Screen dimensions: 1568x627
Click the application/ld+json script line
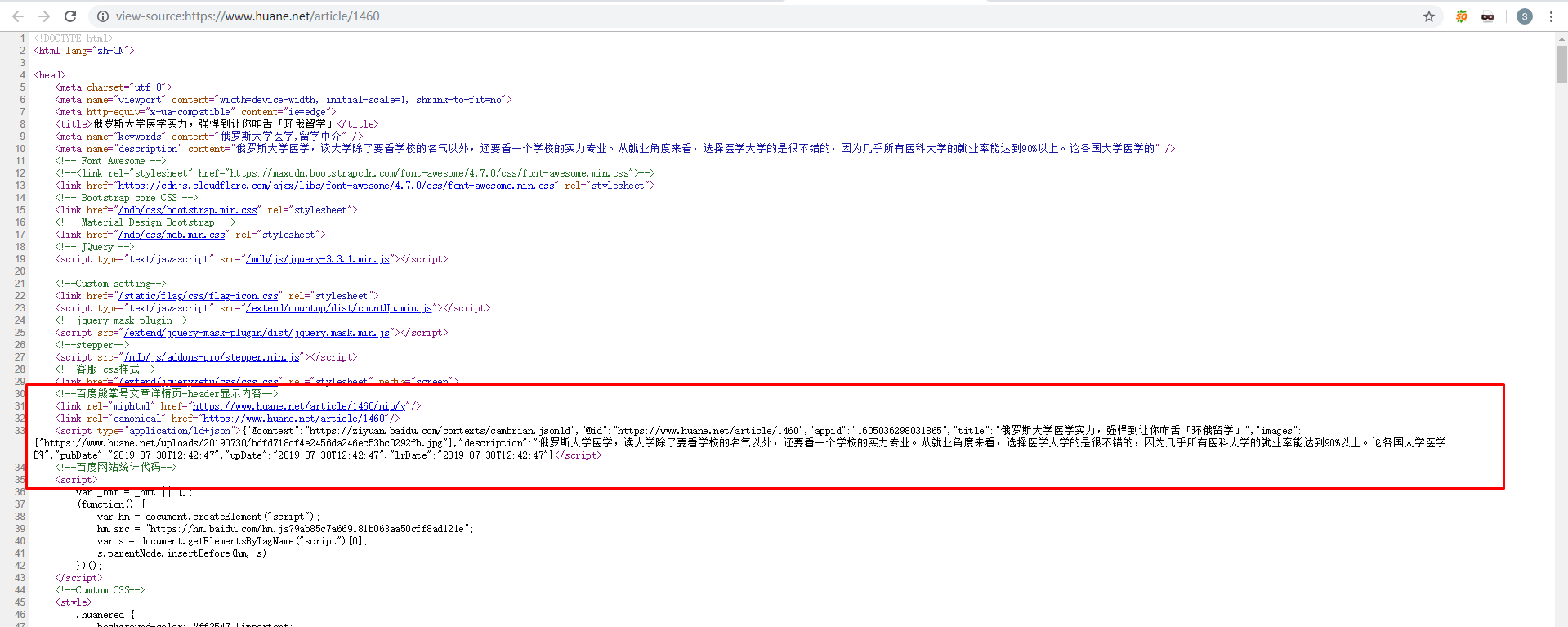(740, 443)
